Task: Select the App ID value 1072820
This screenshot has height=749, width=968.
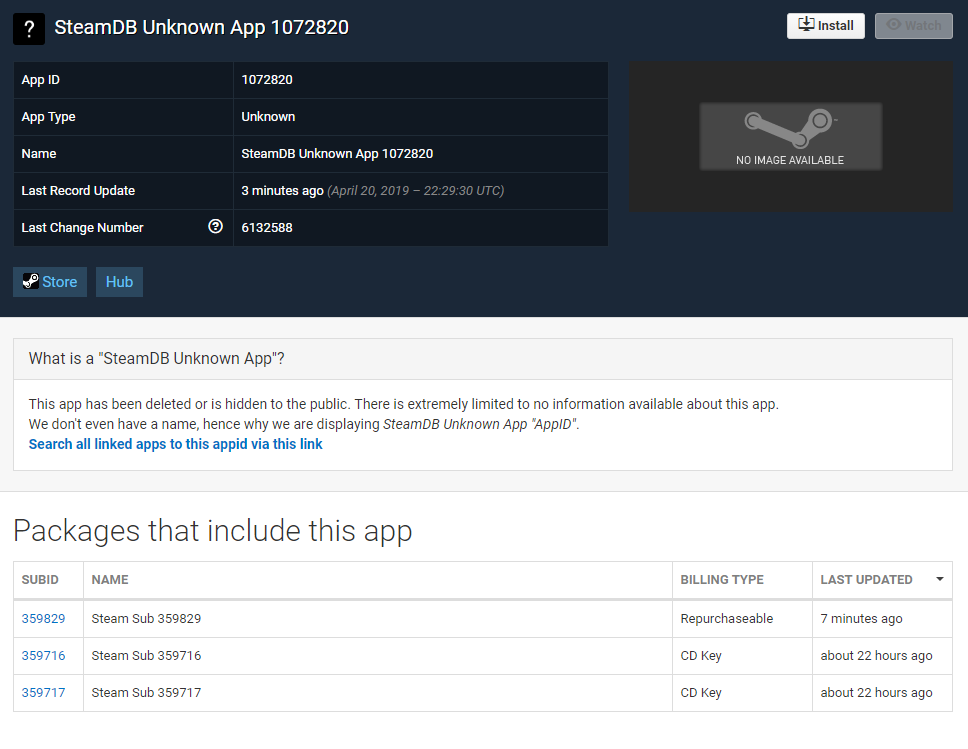Action: 267,80
